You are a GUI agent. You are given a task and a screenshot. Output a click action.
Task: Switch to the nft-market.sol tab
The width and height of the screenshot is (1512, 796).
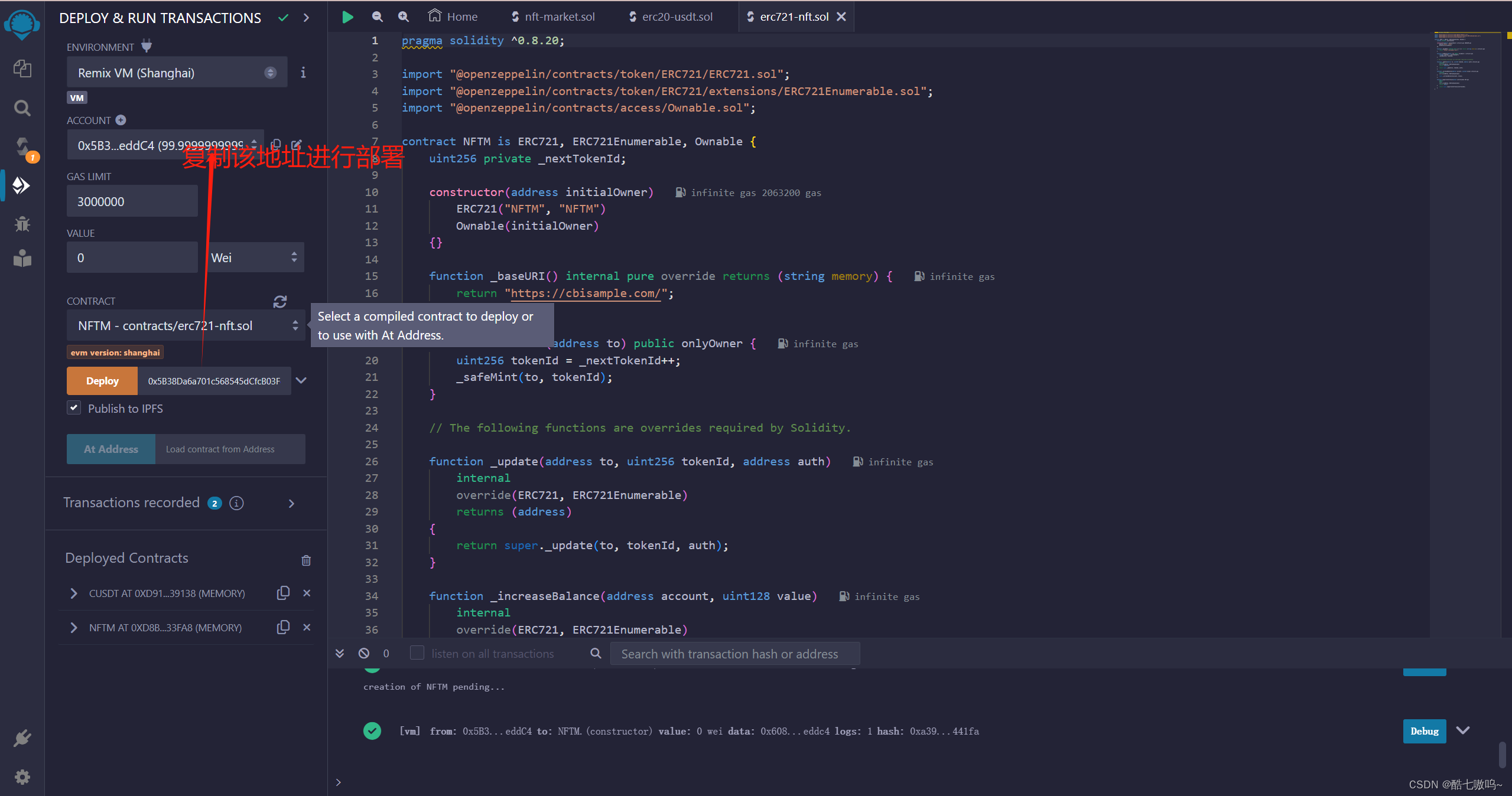pos(558,16)
